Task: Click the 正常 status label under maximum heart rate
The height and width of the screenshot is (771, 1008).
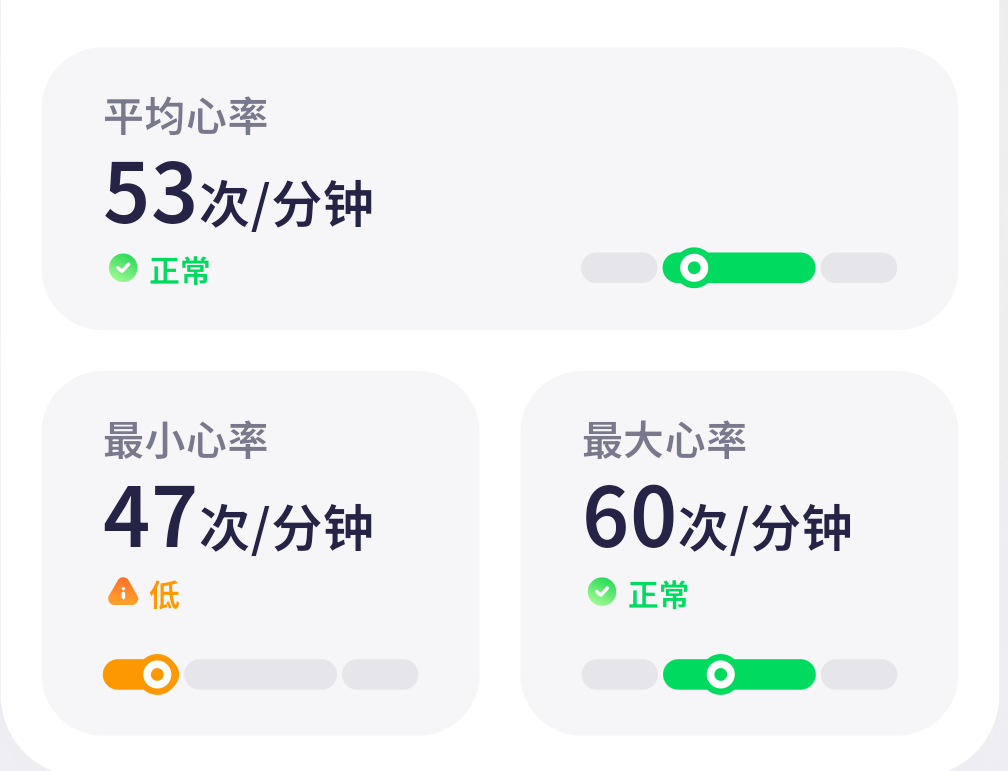Action: [658, 595]
